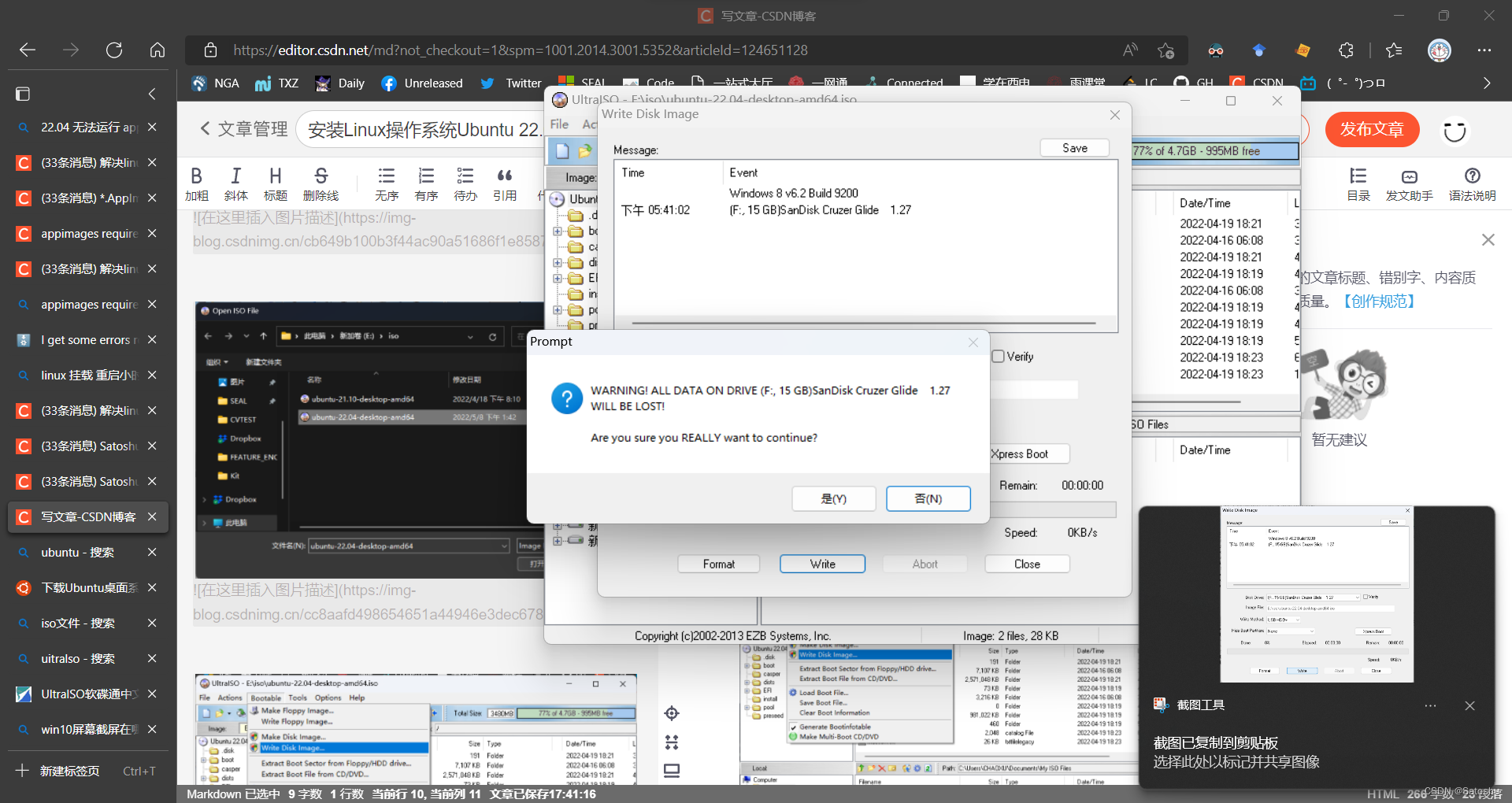
Task: Enable the Verify checkbox
Action: (999, 357)
